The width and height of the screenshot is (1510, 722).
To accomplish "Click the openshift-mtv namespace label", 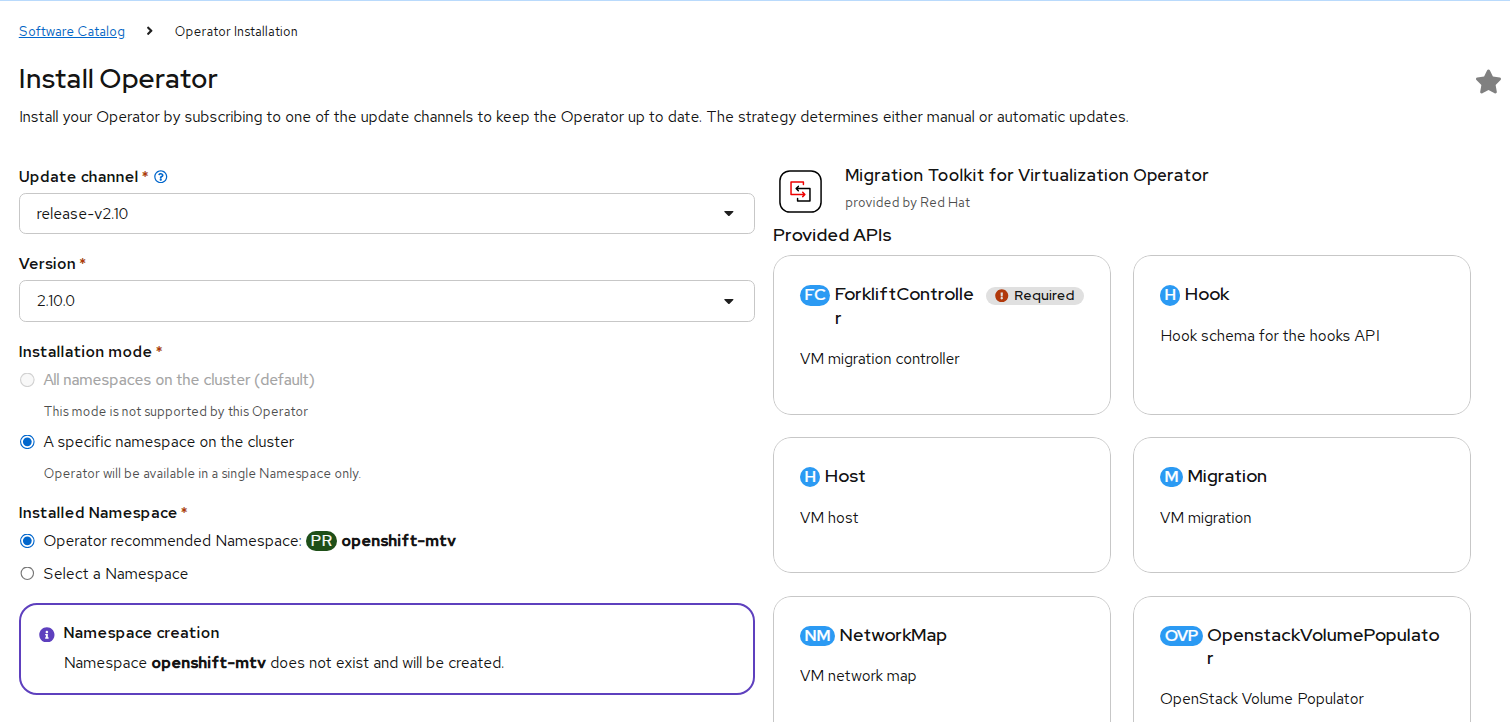I will [x=398, y=541].
